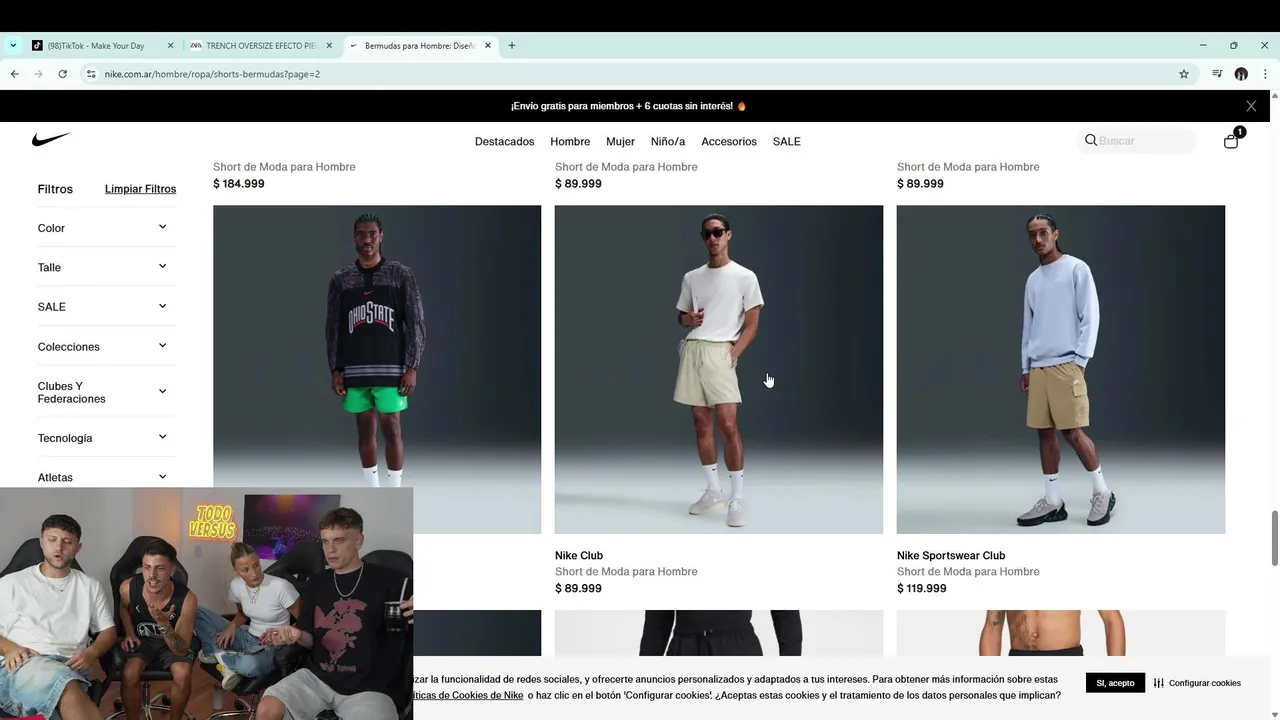Image resolution: width=1280 pixels, height=720 pixels.
Task: Expand the Colecciones filter
Action: pyautogui.click(x=104, y=346)
